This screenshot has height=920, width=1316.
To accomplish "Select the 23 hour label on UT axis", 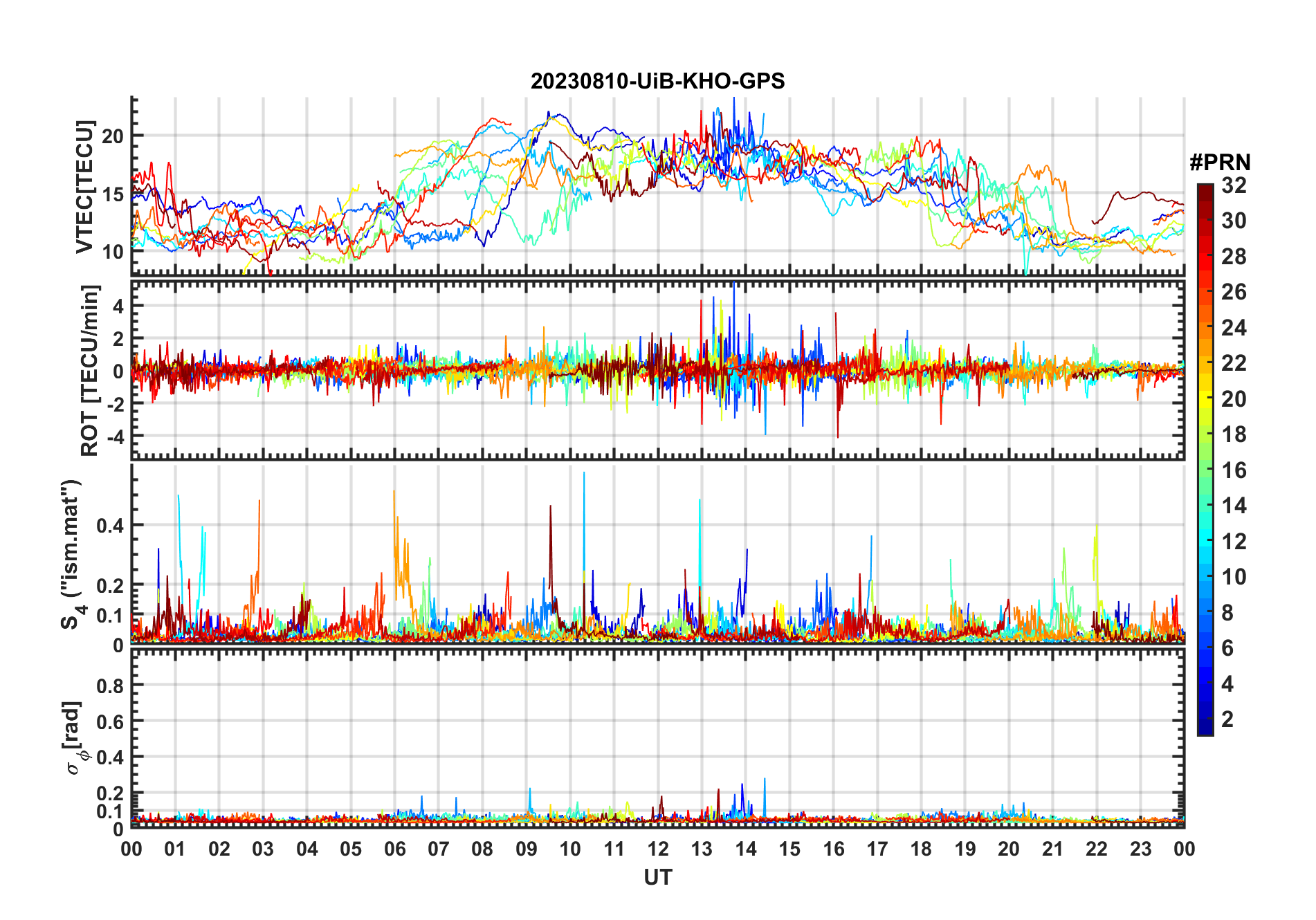I will tap(1140, 849).
